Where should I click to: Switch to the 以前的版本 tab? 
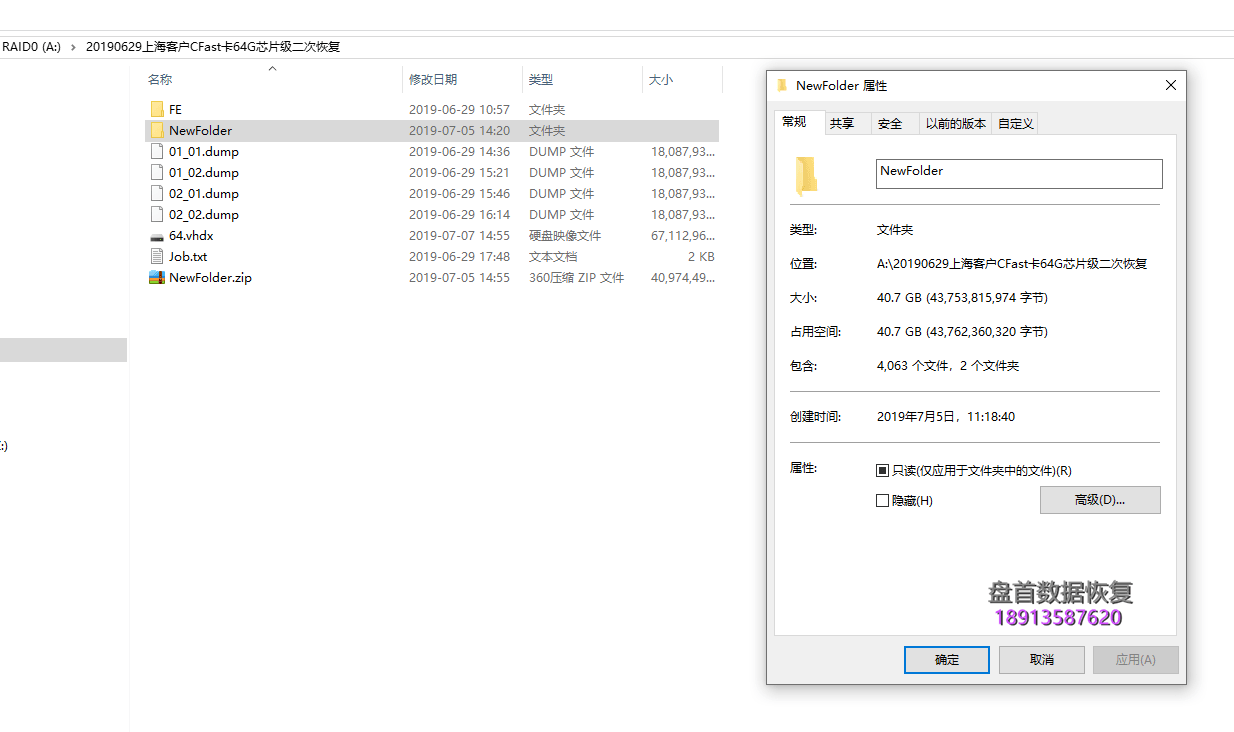[x=956, y=124]
